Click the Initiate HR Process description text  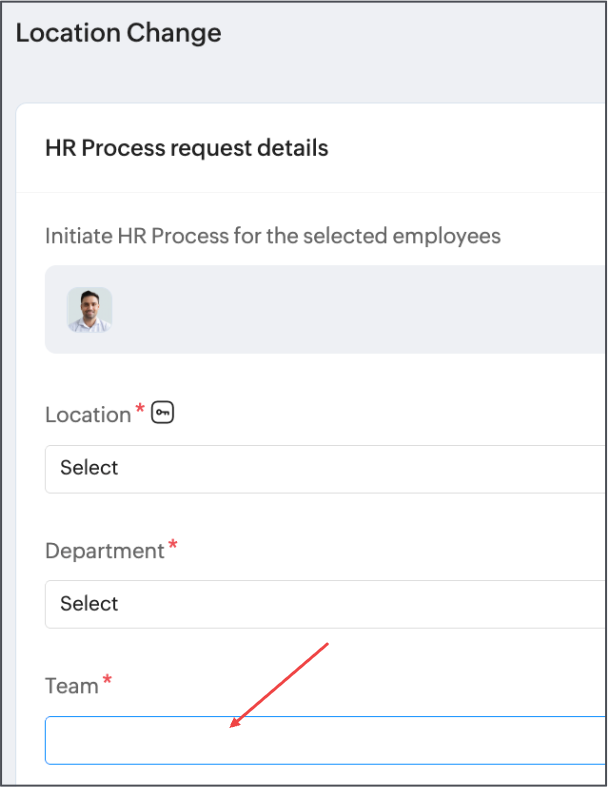point(273,236)
